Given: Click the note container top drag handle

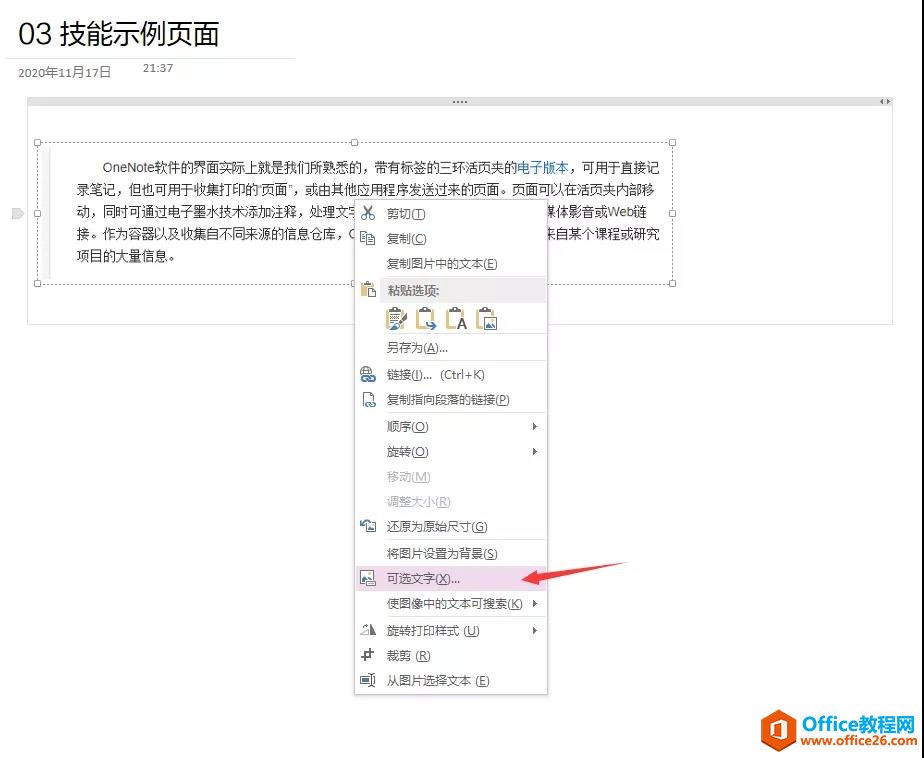Looking at the screenshot, I should point(460,102).
